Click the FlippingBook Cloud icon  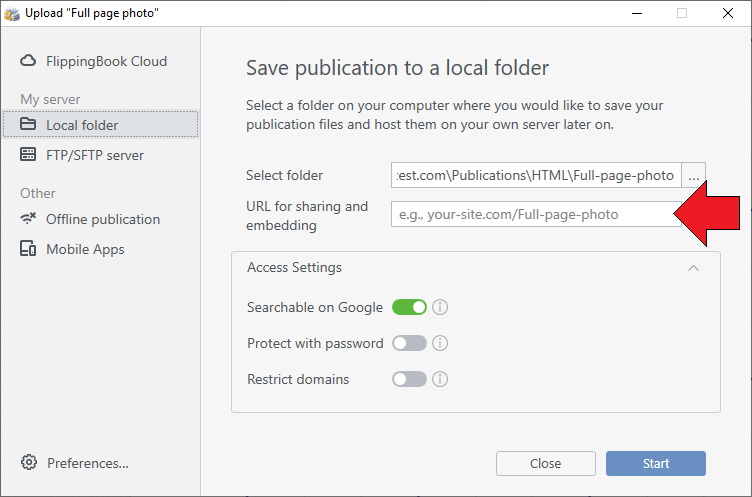click(x=28, y=61)
